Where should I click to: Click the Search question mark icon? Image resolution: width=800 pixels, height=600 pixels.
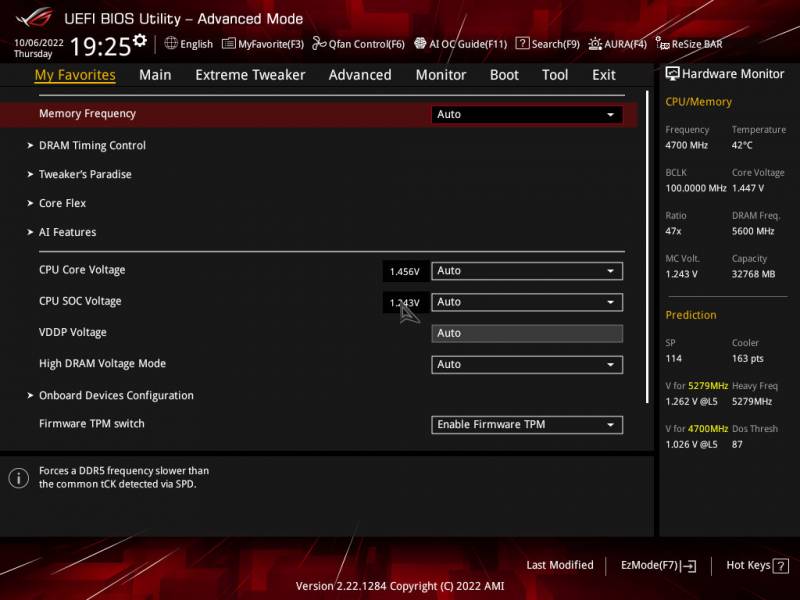click(x=522, y=43)
